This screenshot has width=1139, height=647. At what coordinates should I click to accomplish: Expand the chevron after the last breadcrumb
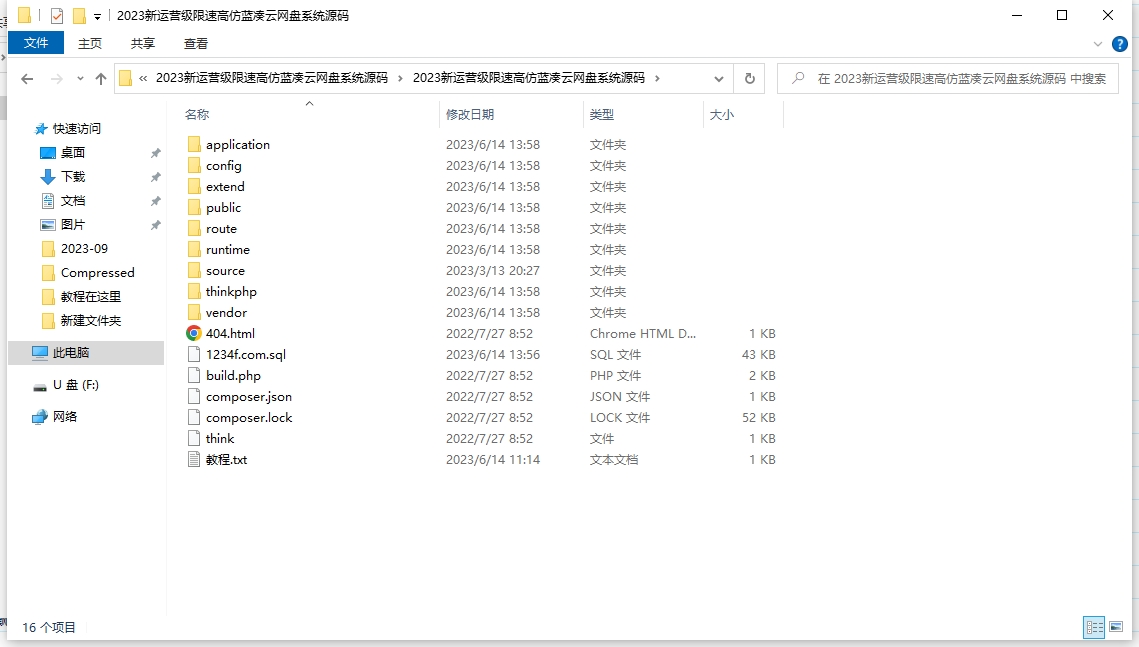click(x=657, y=78)
